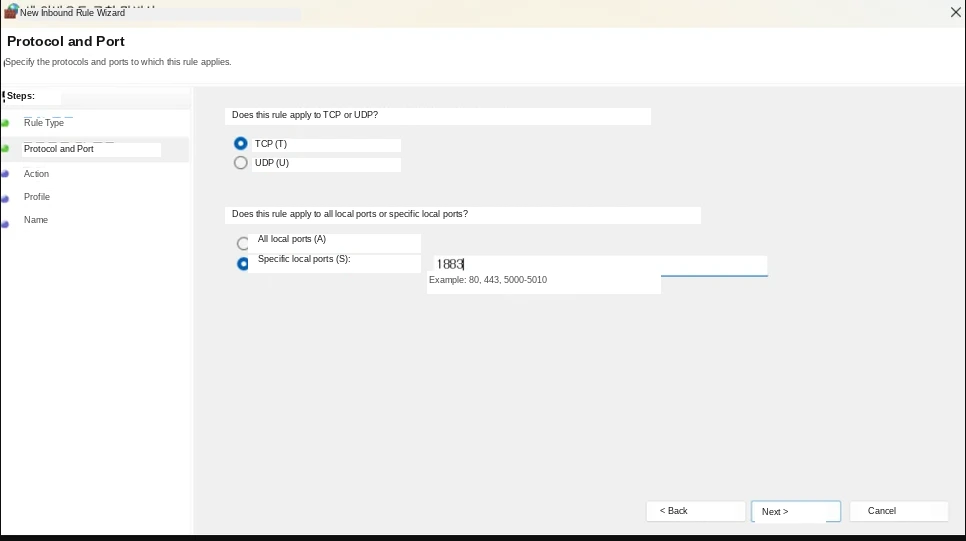Go to the Next step
The height and width of the screenshot is (541, 966).
(x=796, y=511)
